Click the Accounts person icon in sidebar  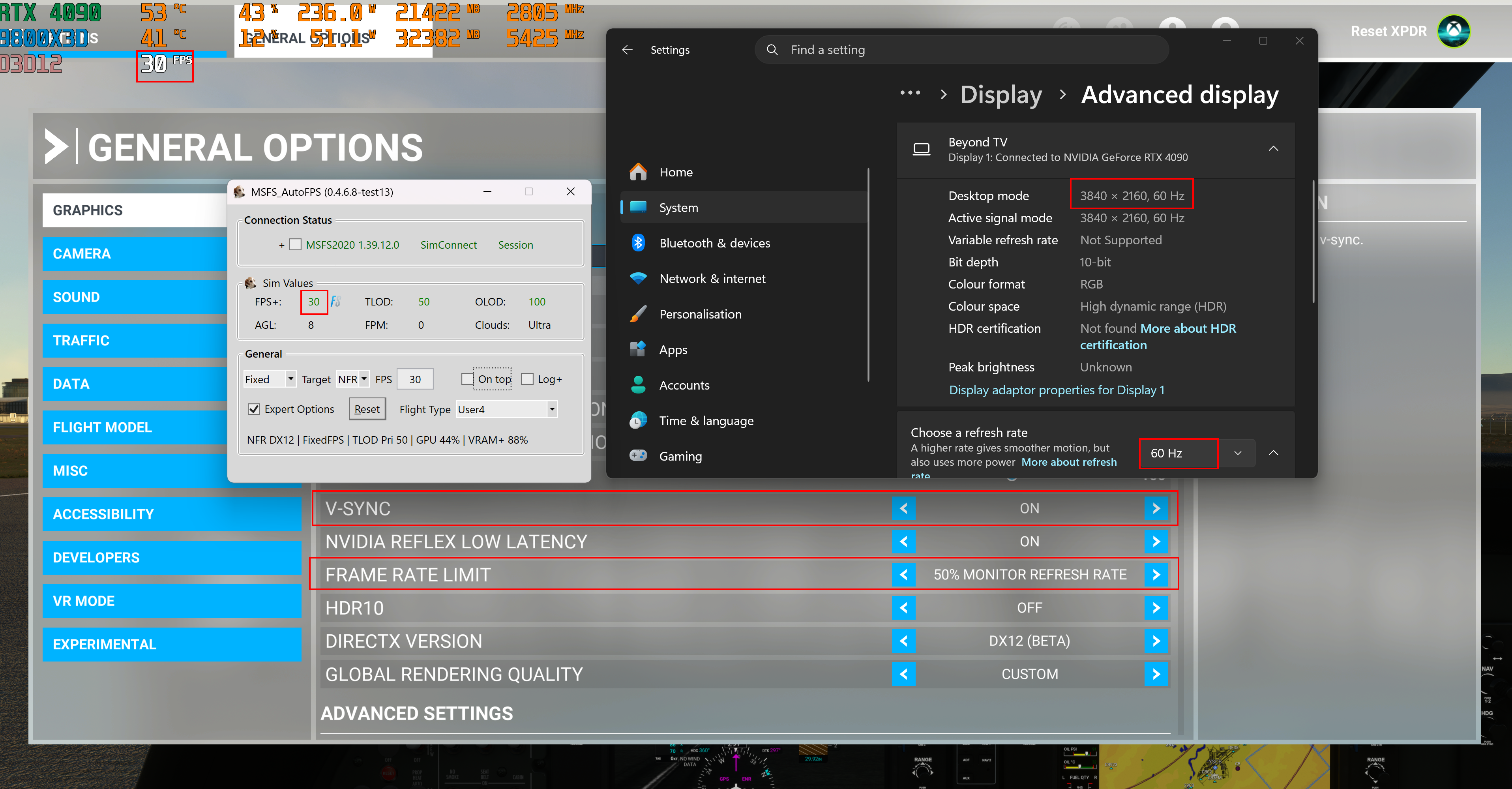pyautogui.click(x=638, y=385)
